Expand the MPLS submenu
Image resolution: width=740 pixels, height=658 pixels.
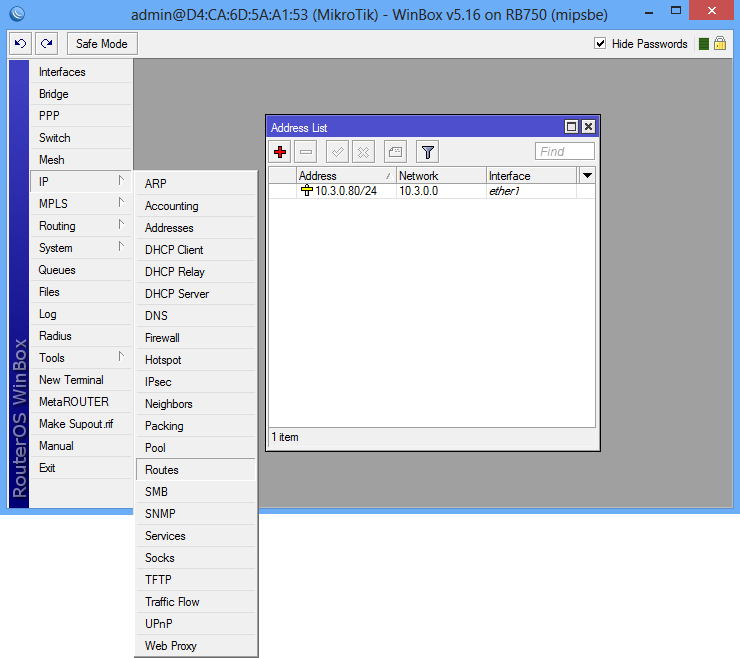[x=81, y=204]
